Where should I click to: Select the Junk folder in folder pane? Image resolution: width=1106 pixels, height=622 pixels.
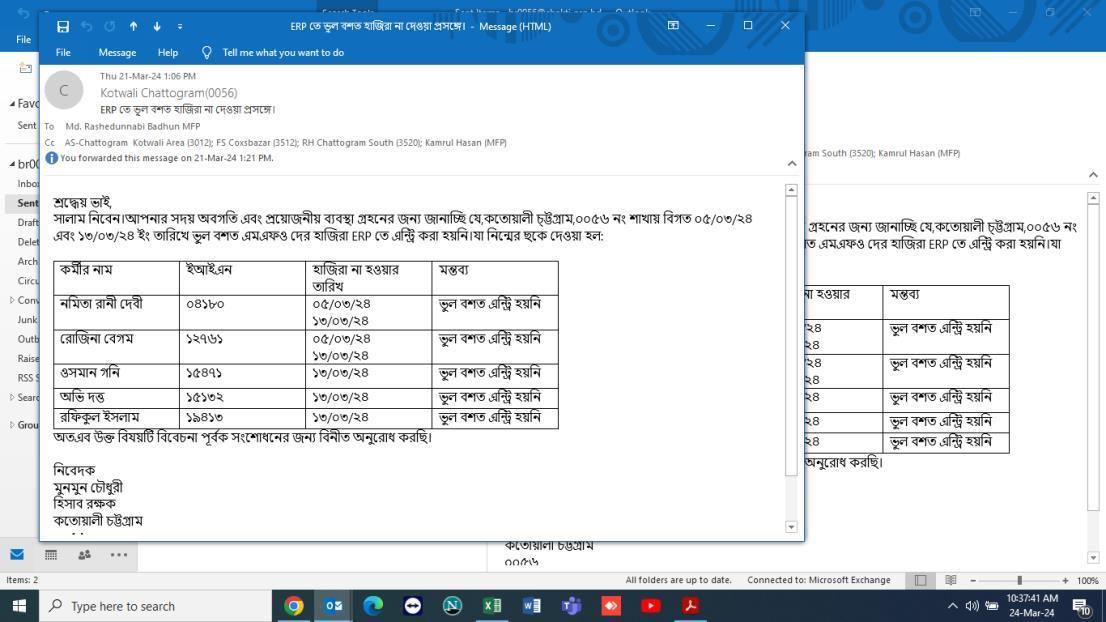pyautogui.click(x=28, y=319)
